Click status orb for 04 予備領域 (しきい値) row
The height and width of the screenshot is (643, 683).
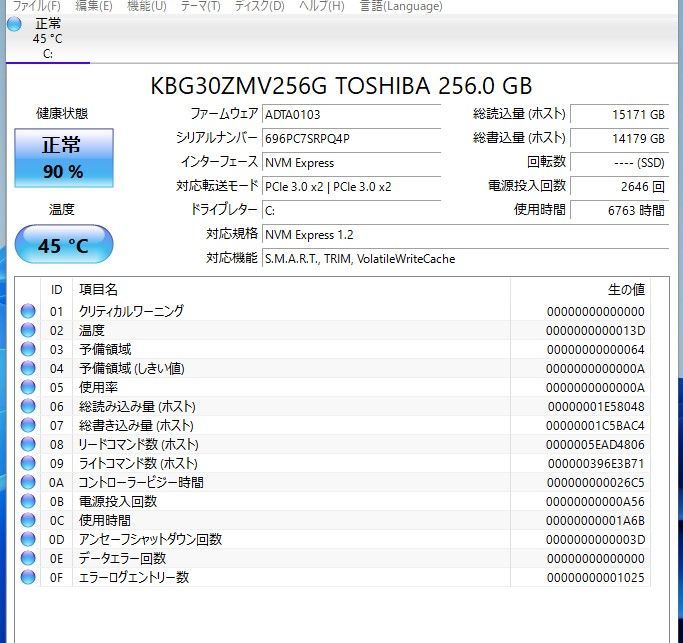[x=28, y=368]
